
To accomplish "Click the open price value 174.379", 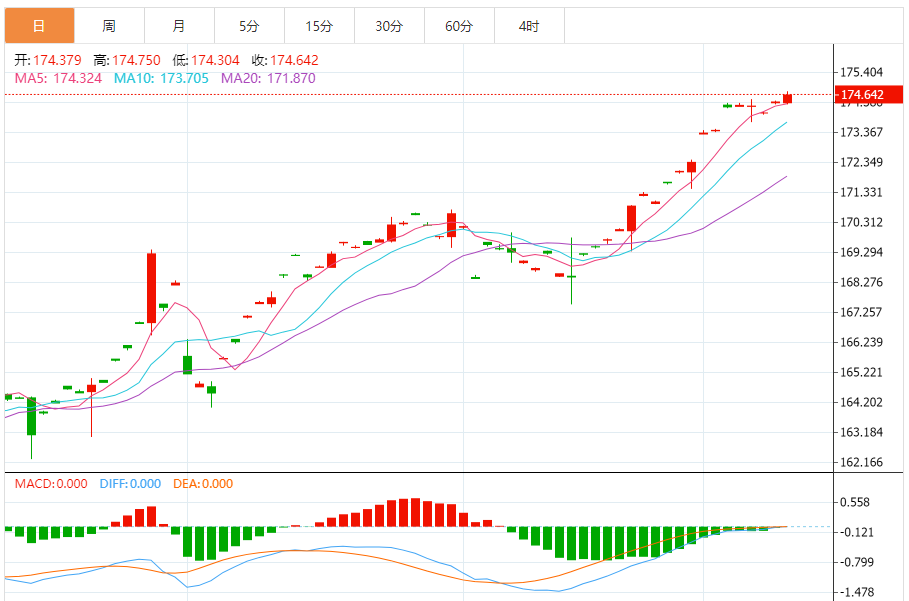I will click(57, 60).
